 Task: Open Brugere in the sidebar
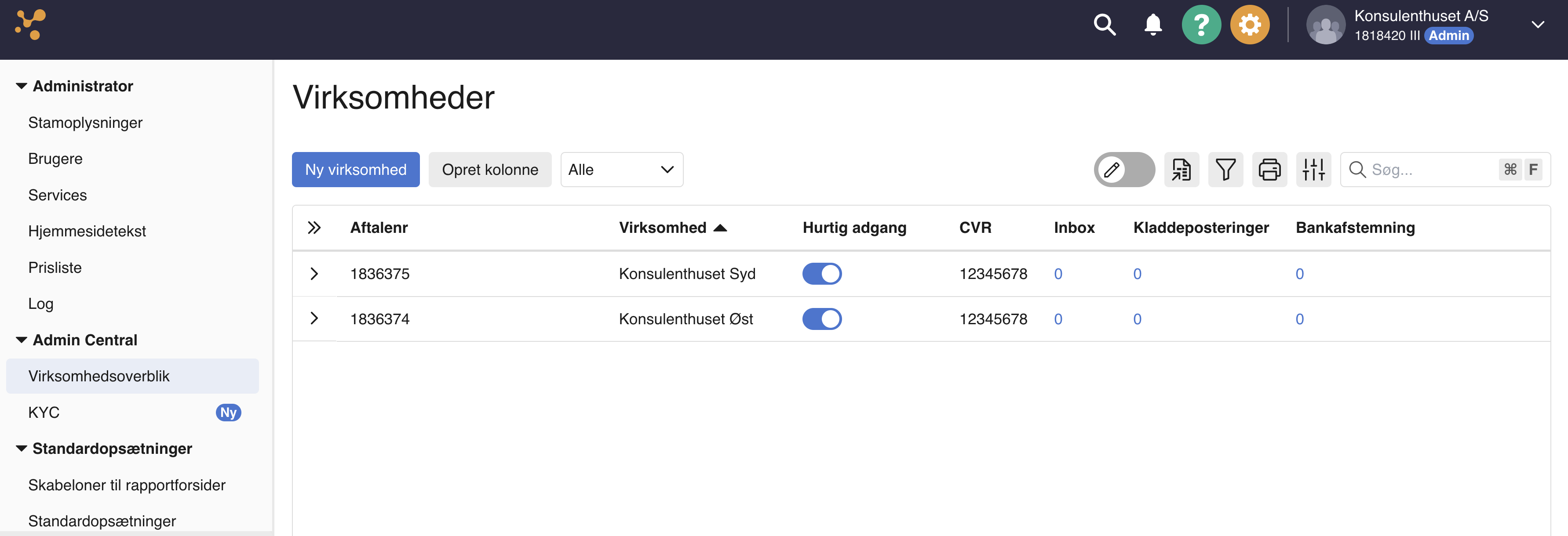pos(55,159)
